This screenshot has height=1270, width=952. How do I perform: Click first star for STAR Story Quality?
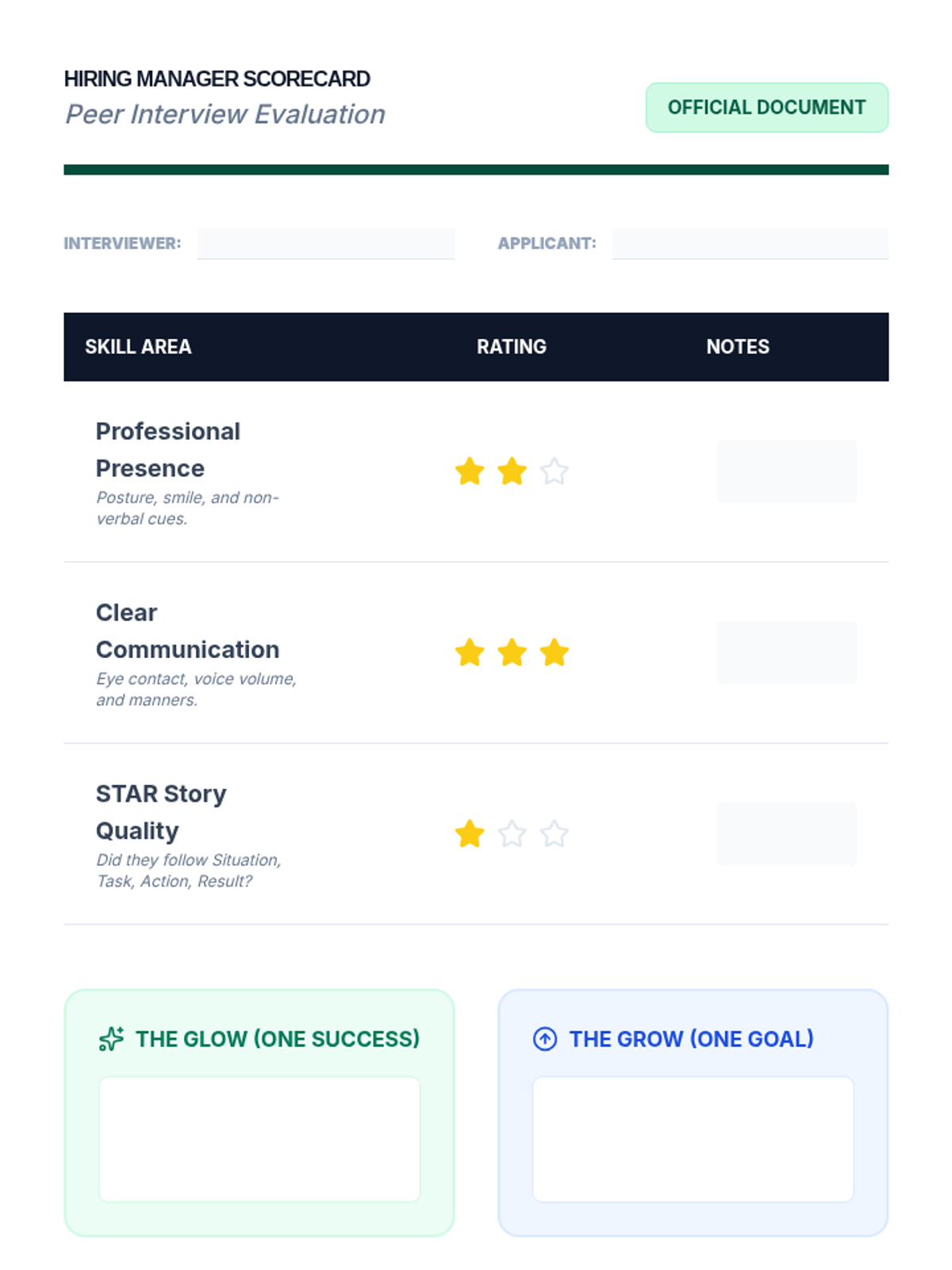tap(470, 833)
